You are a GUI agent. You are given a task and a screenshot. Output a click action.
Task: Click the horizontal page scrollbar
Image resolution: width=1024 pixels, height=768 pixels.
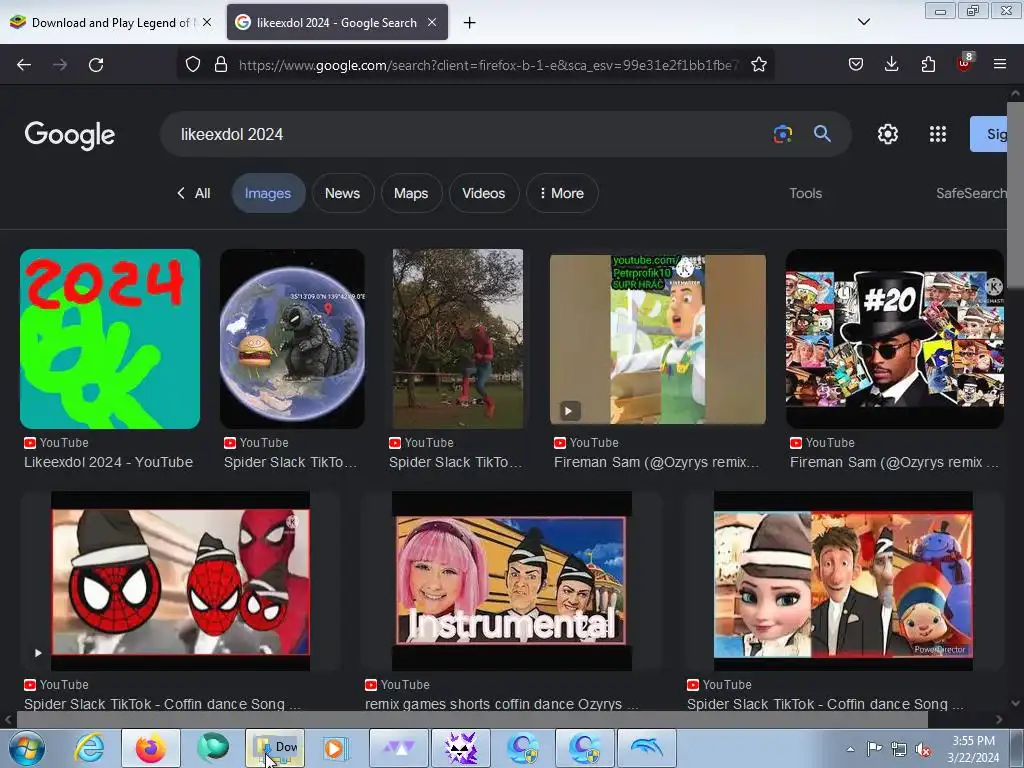click(472, 720)
